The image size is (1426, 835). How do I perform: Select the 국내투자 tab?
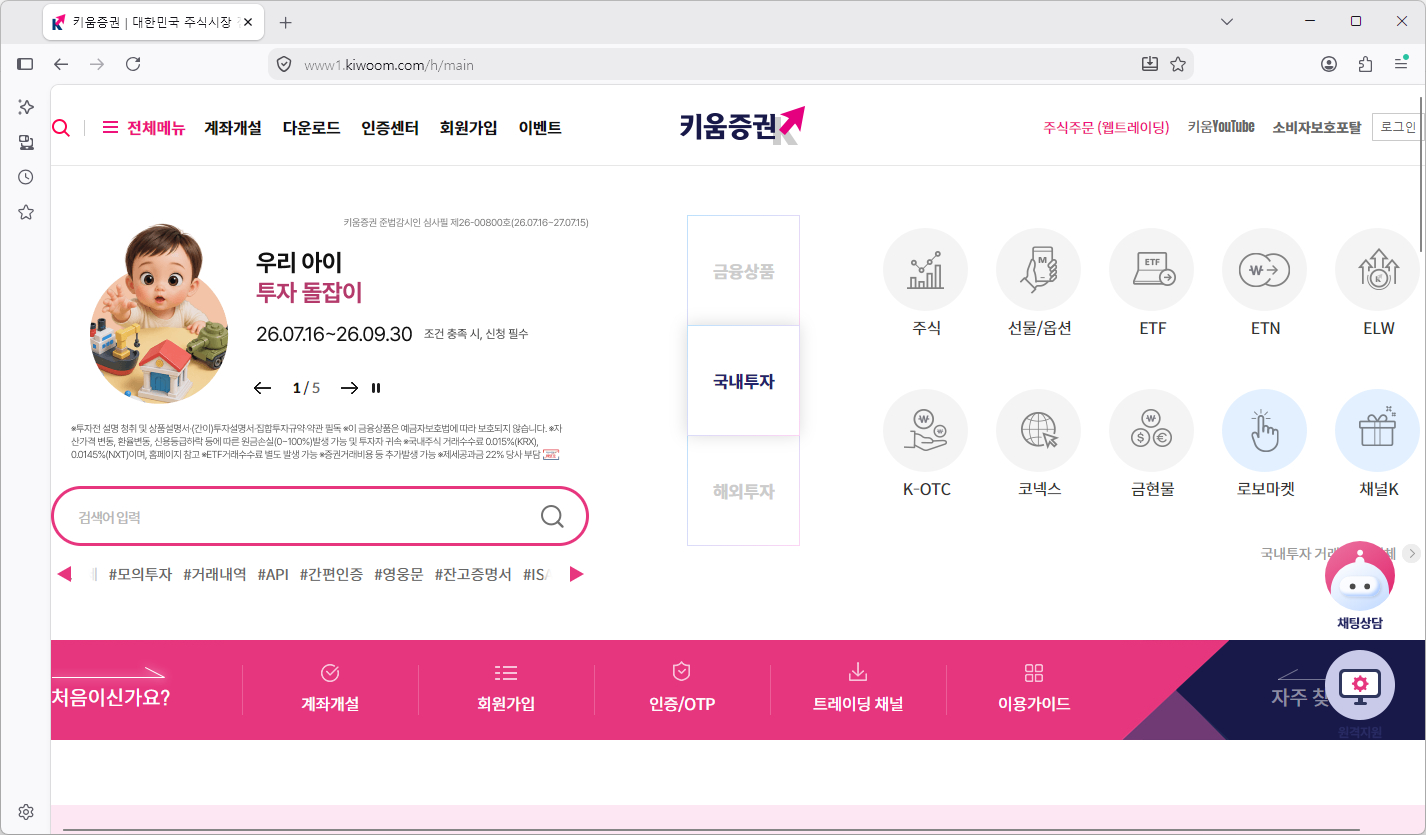click(x=743, y=381)
